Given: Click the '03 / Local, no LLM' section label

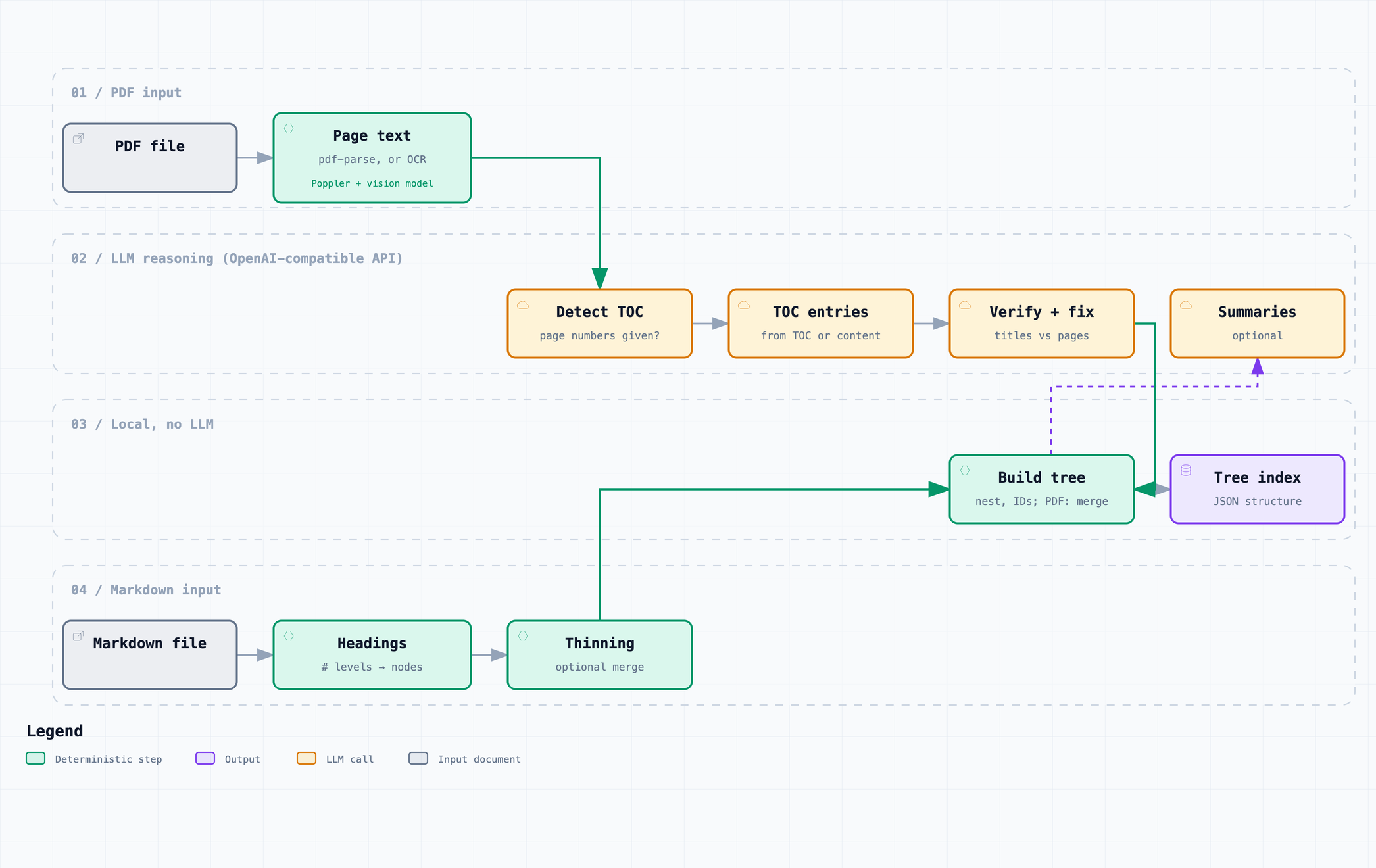Looking at the screenshot, I should tap(142, 424).
